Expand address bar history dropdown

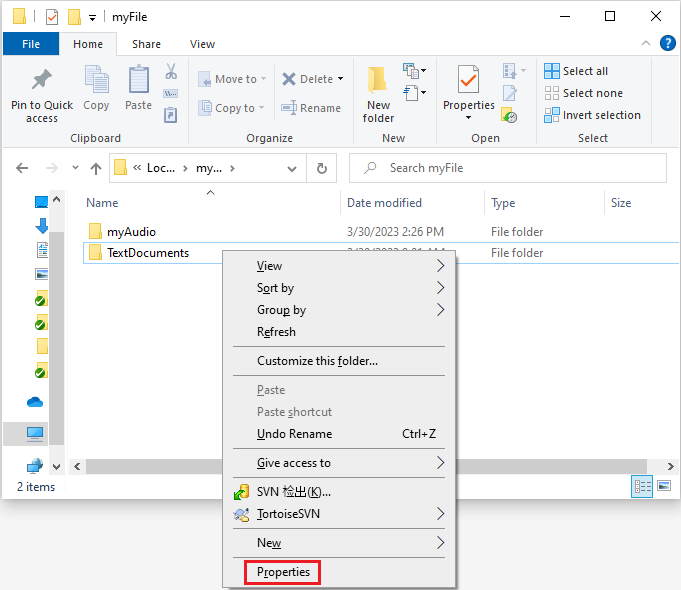click(x=292, y=169)
